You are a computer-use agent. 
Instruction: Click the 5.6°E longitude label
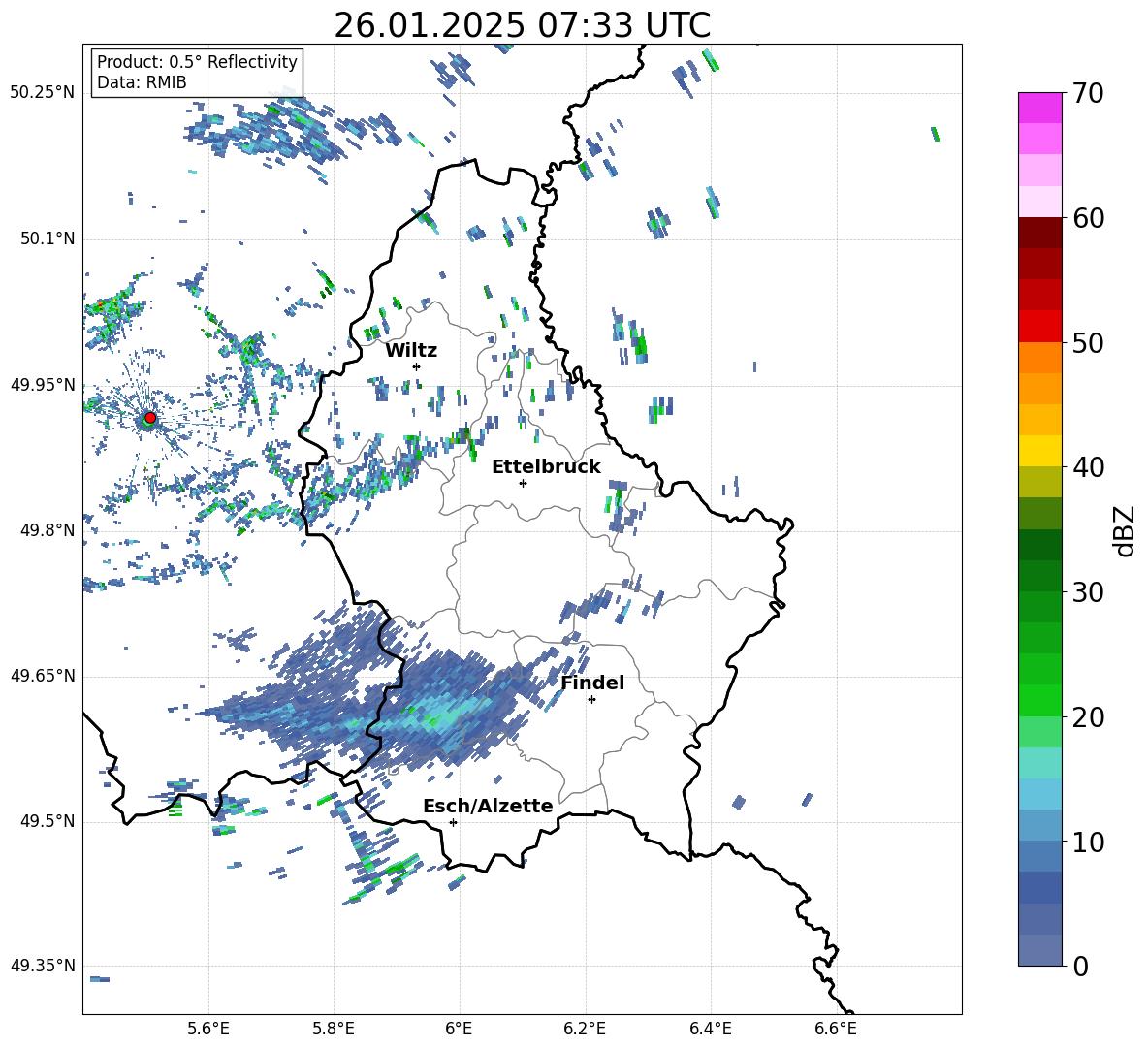pyautogui.click(x=208, y=1029)
